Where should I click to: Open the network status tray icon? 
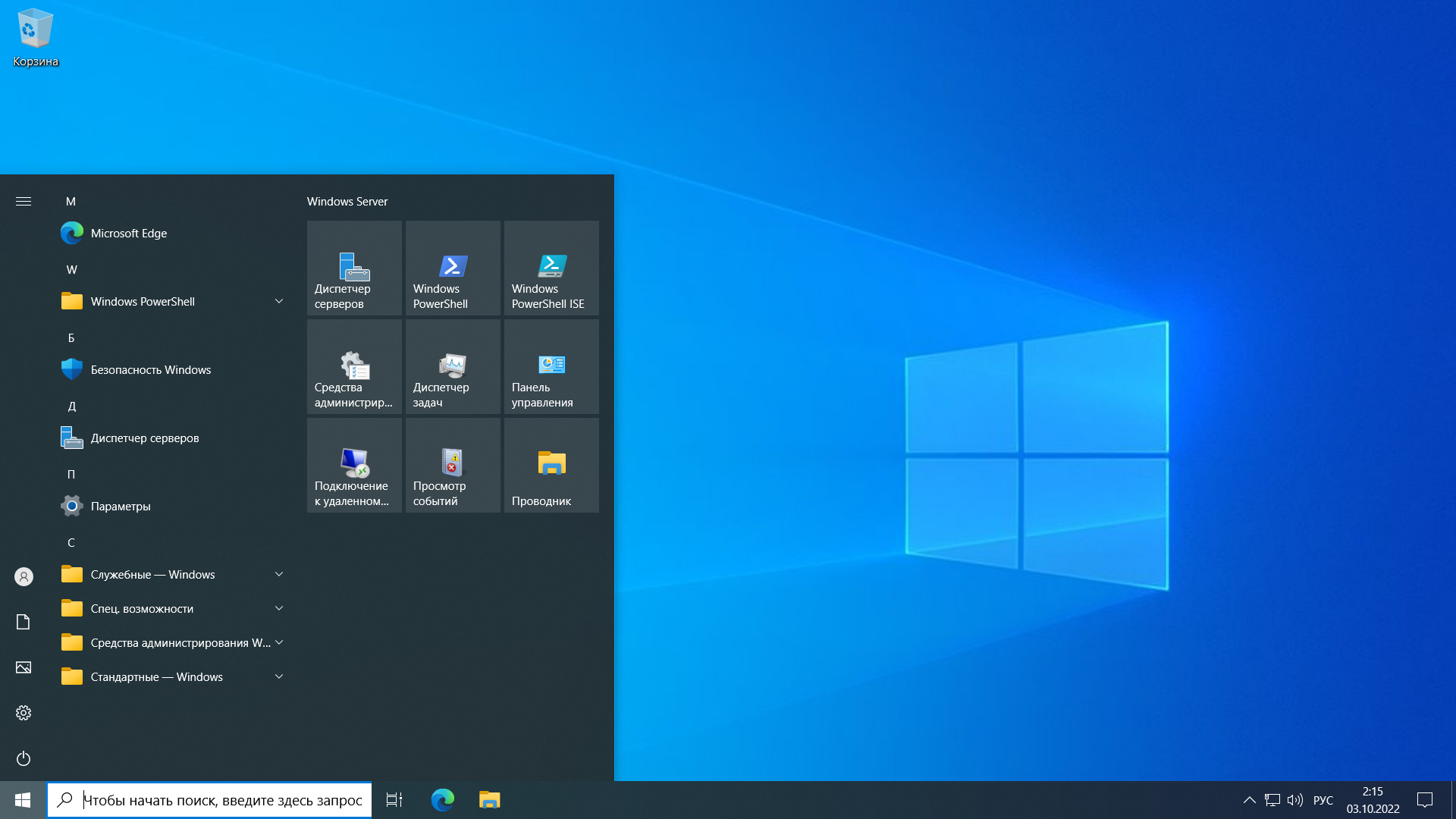(x=1272, y=800)
